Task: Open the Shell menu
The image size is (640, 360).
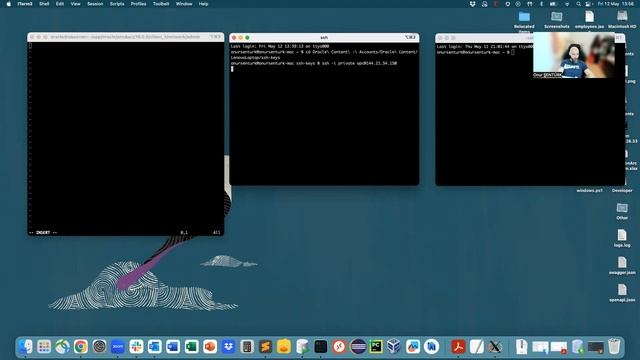Action: tap(44, 4)
